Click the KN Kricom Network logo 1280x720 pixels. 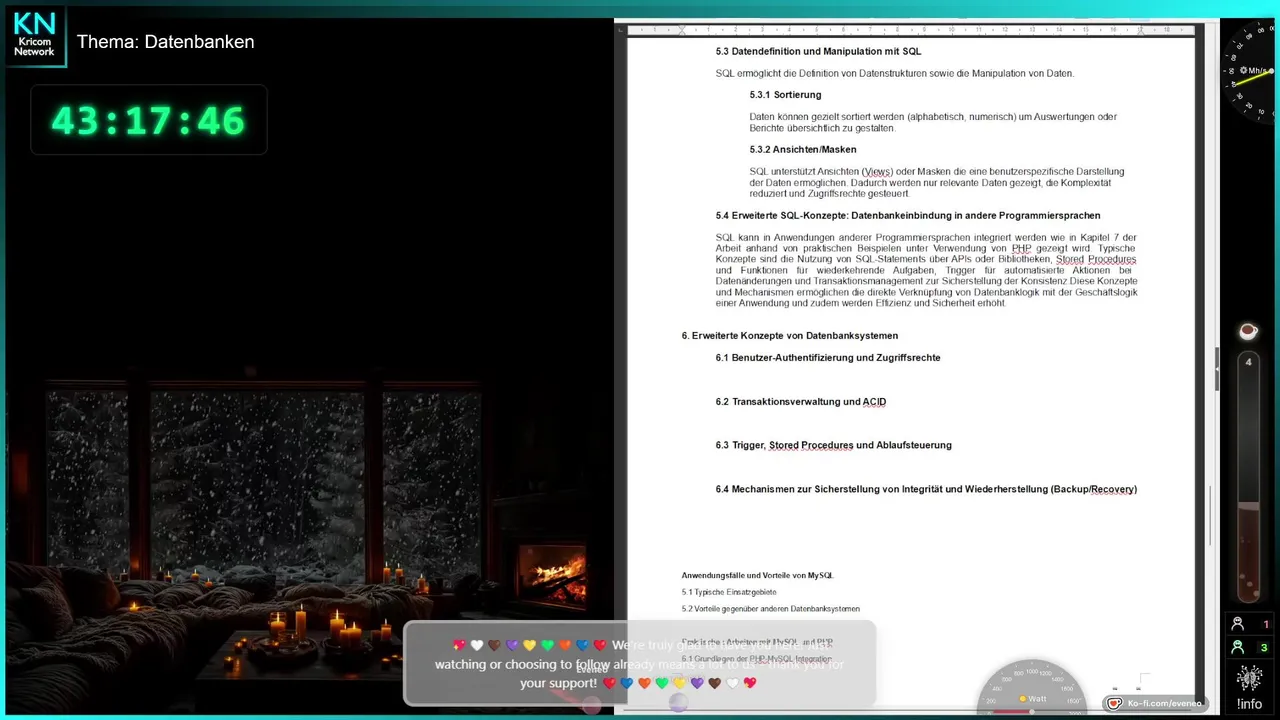click(34, 36)
